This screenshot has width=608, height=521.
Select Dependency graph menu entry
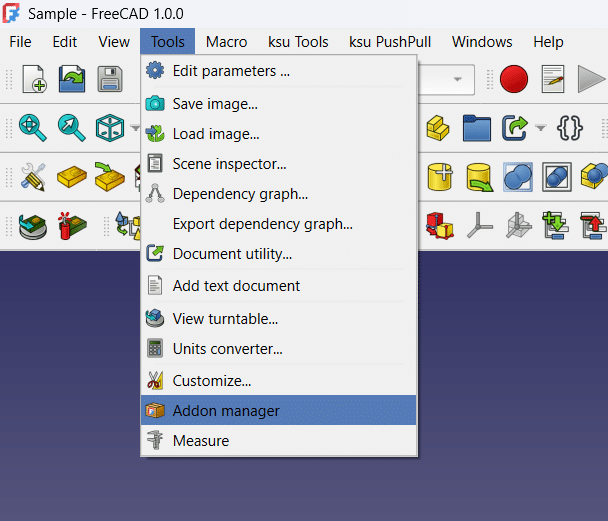pos(279,193)
